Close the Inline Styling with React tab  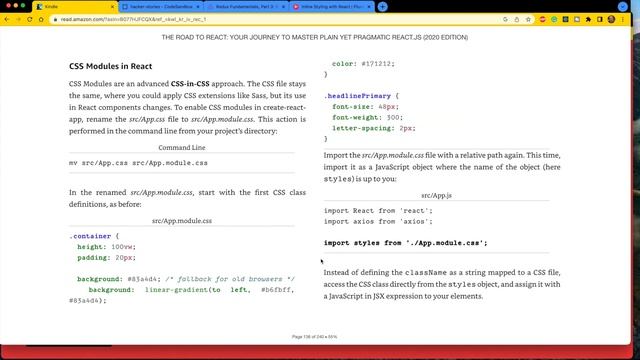point(369,7)
